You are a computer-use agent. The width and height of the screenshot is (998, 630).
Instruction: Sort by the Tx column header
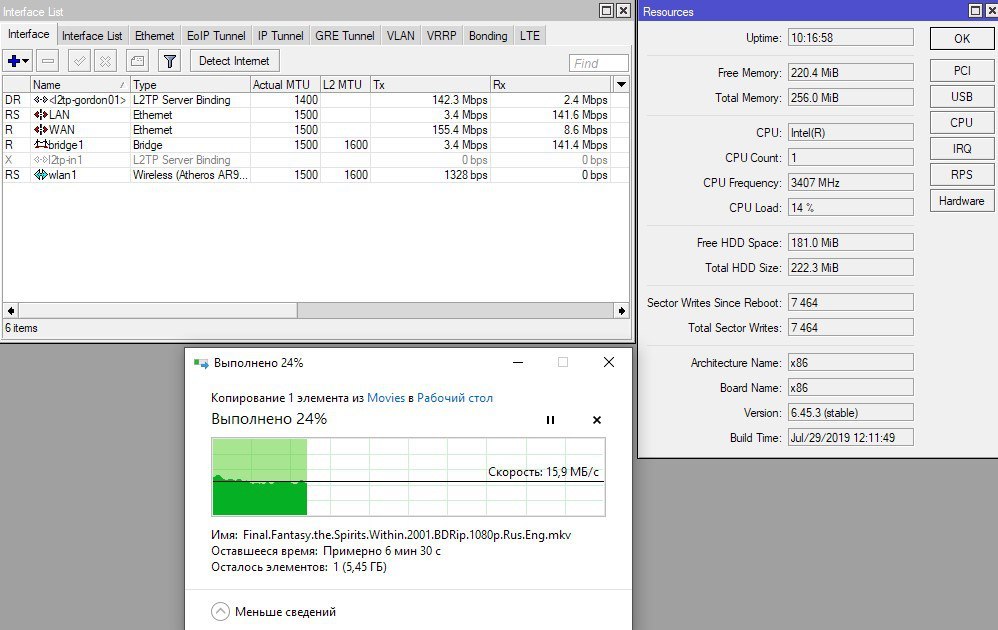coord(430,85)
